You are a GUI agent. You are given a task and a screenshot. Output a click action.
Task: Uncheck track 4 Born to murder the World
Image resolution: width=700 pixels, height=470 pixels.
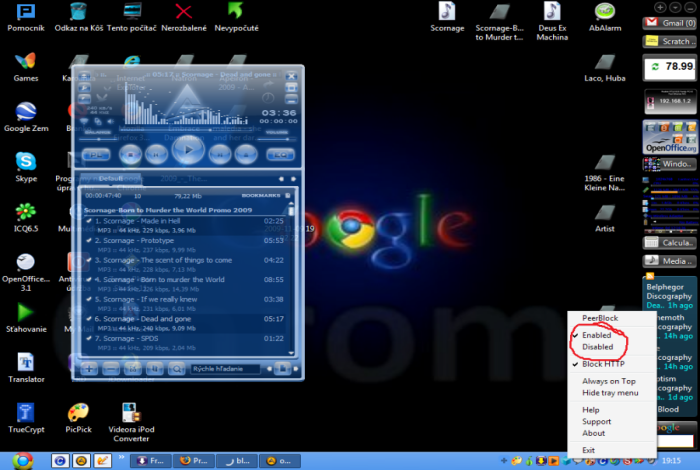(x=89, y=280)
